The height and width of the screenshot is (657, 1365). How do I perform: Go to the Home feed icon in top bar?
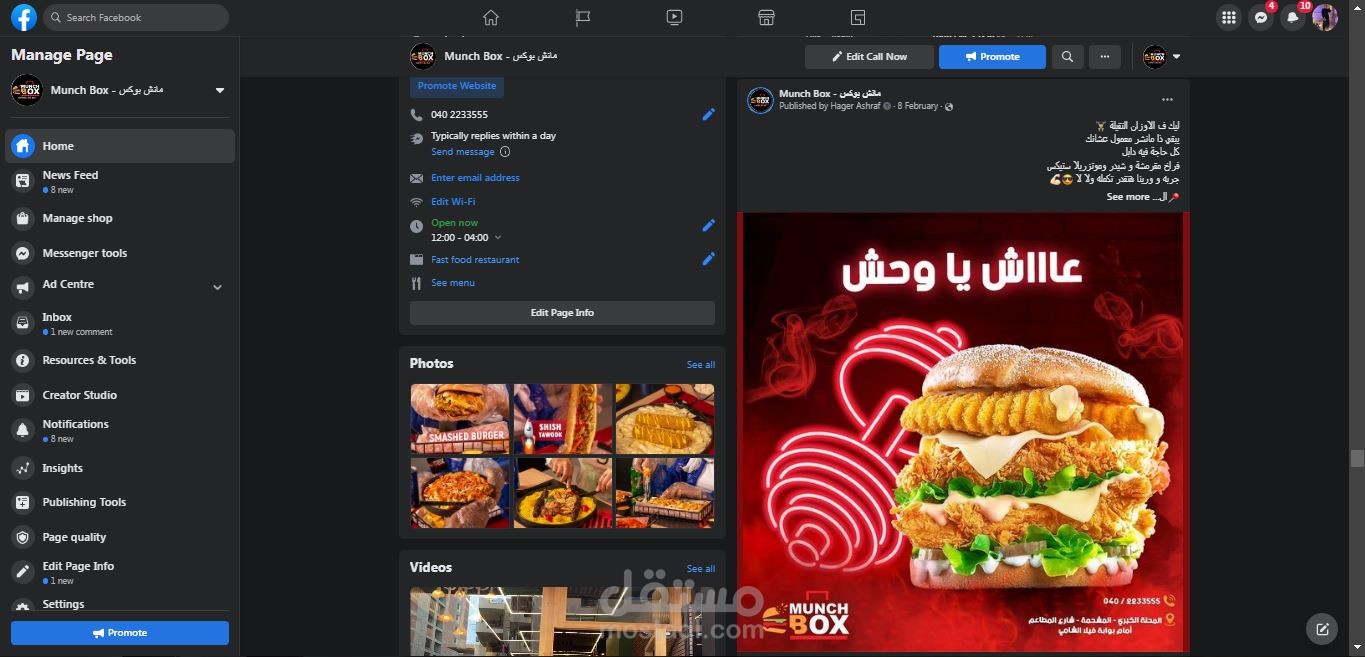pyautogui.click(x=490, y=17)
